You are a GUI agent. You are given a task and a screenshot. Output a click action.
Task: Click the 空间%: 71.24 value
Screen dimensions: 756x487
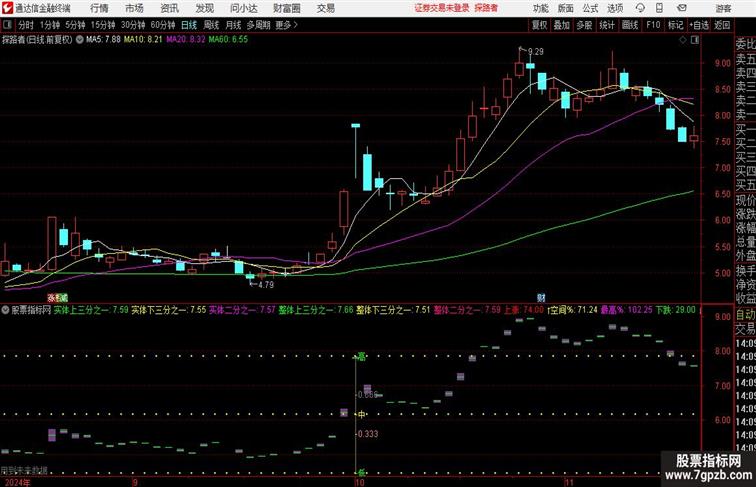pyautogui.click(x=574, y=310)
